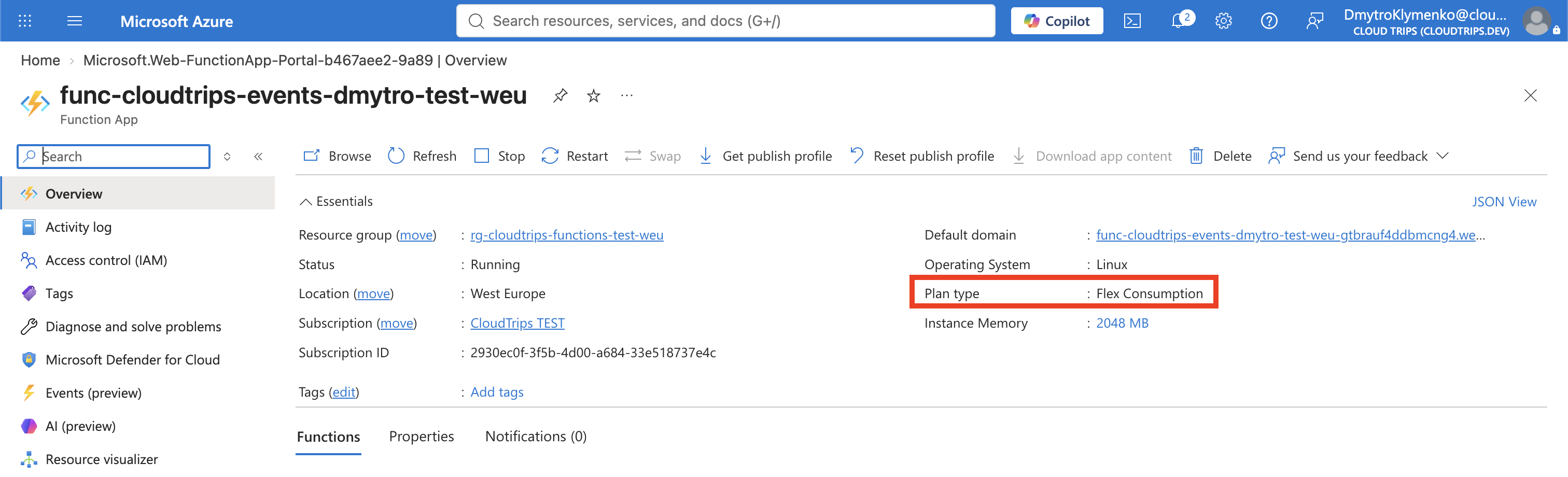Viewport: 1568px width, 477px height.
Task: Open the more options ellipsis beside title
Action: click(627, 95)
